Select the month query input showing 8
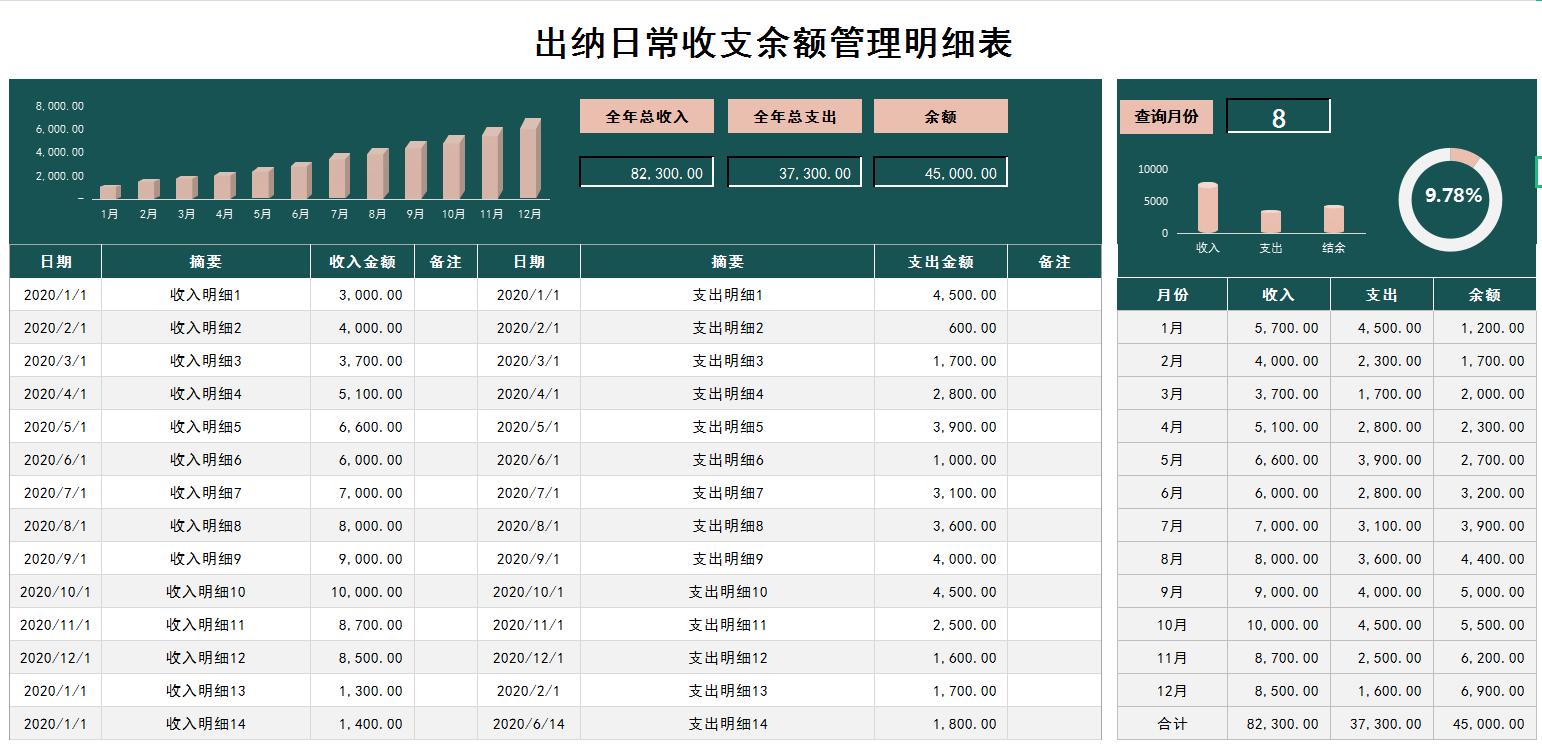The width and height of the screenshot is (1542, 746). click(x=1278, y=115)
